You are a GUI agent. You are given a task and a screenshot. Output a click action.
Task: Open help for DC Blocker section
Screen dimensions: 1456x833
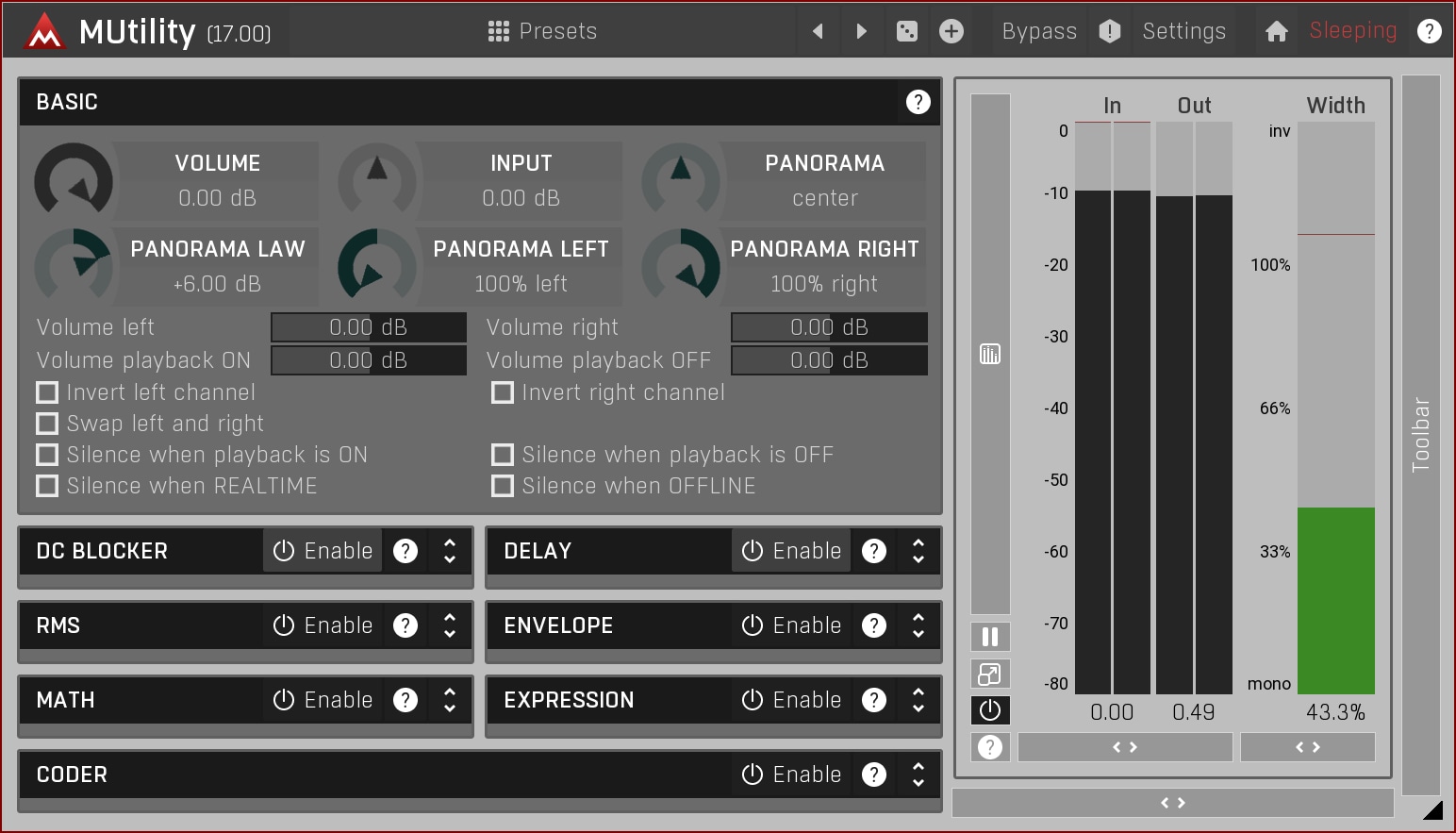[x=405, y=551]
